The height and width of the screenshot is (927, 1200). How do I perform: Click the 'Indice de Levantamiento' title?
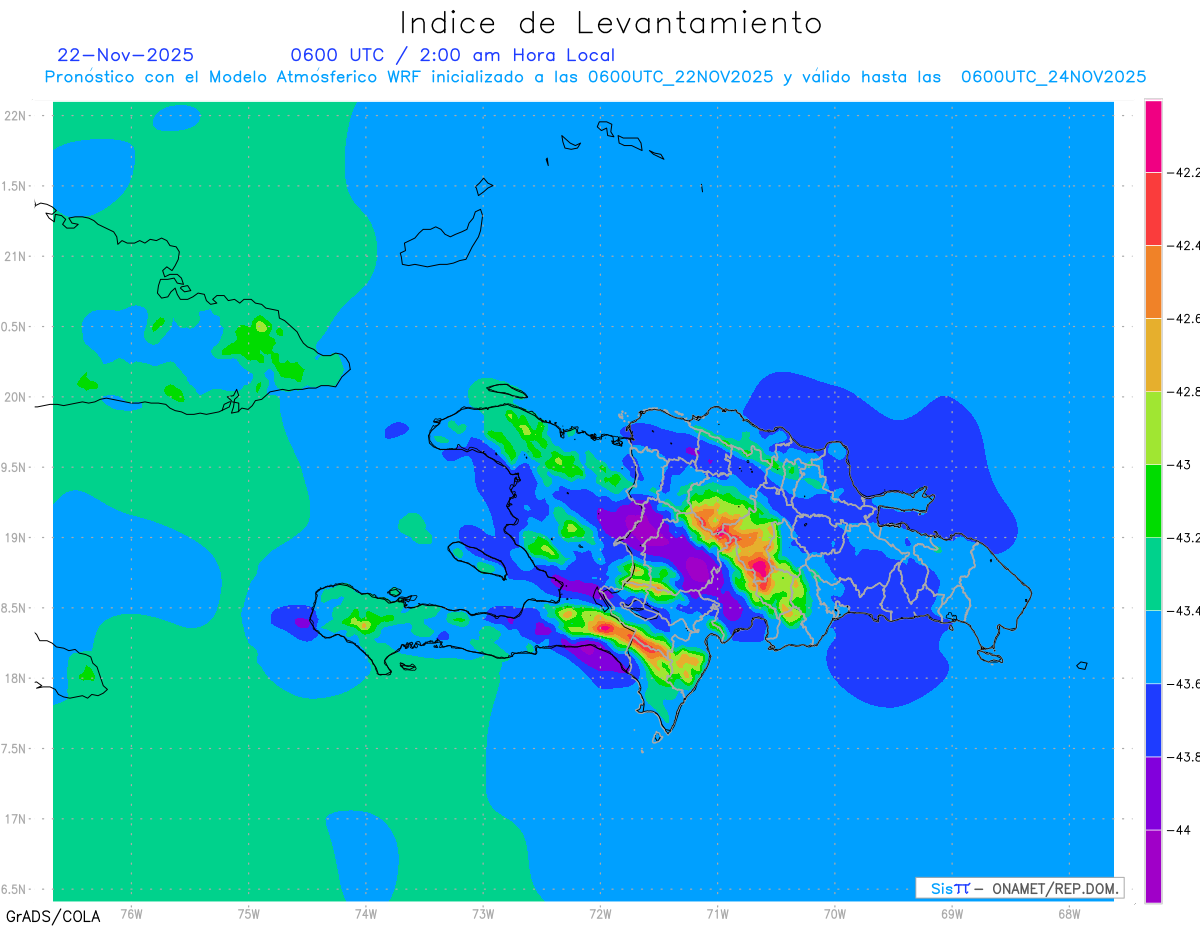click(611, 23)
